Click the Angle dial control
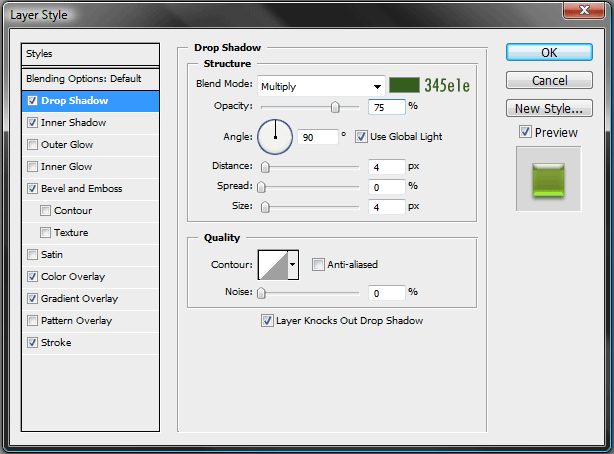Viewport: 614px width, 454px height. click(275, 137)
